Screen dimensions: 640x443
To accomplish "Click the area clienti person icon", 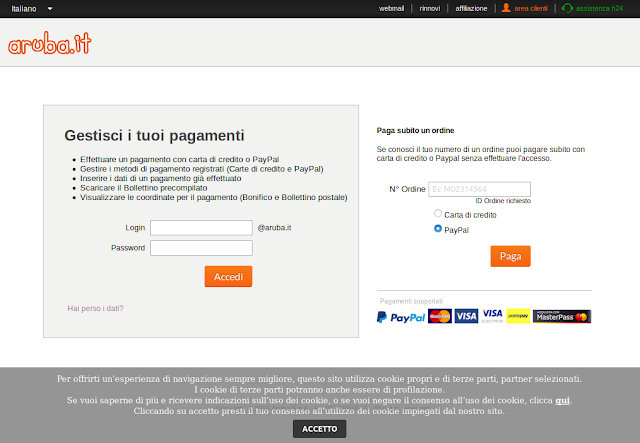I will (x=506, y=8).
